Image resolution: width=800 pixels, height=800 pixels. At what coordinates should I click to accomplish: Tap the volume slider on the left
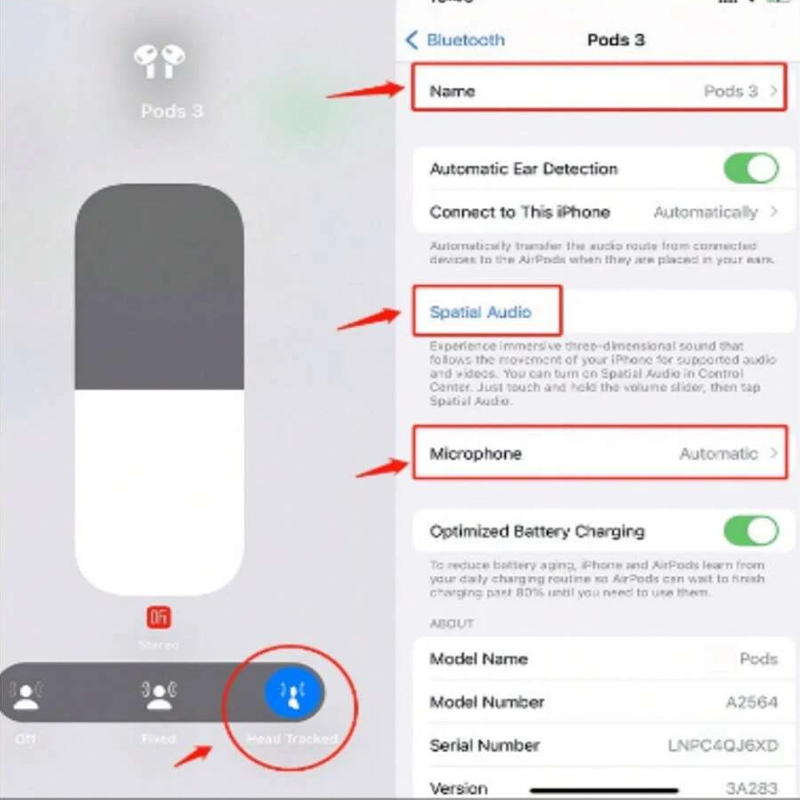click(x=159, y=390)
